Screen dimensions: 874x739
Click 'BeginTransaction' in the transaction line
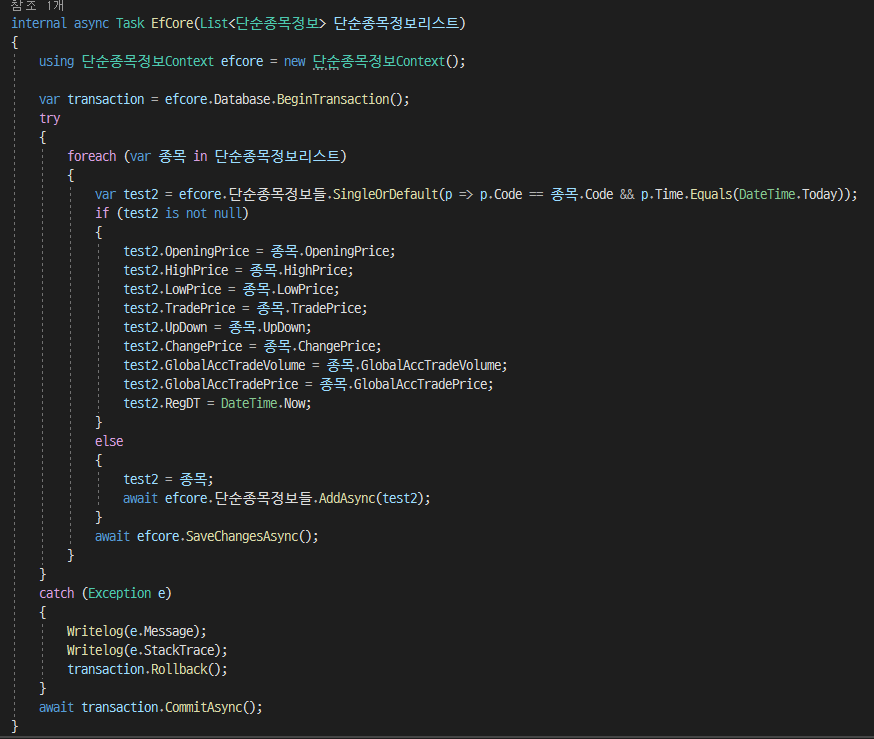point(333,99)
